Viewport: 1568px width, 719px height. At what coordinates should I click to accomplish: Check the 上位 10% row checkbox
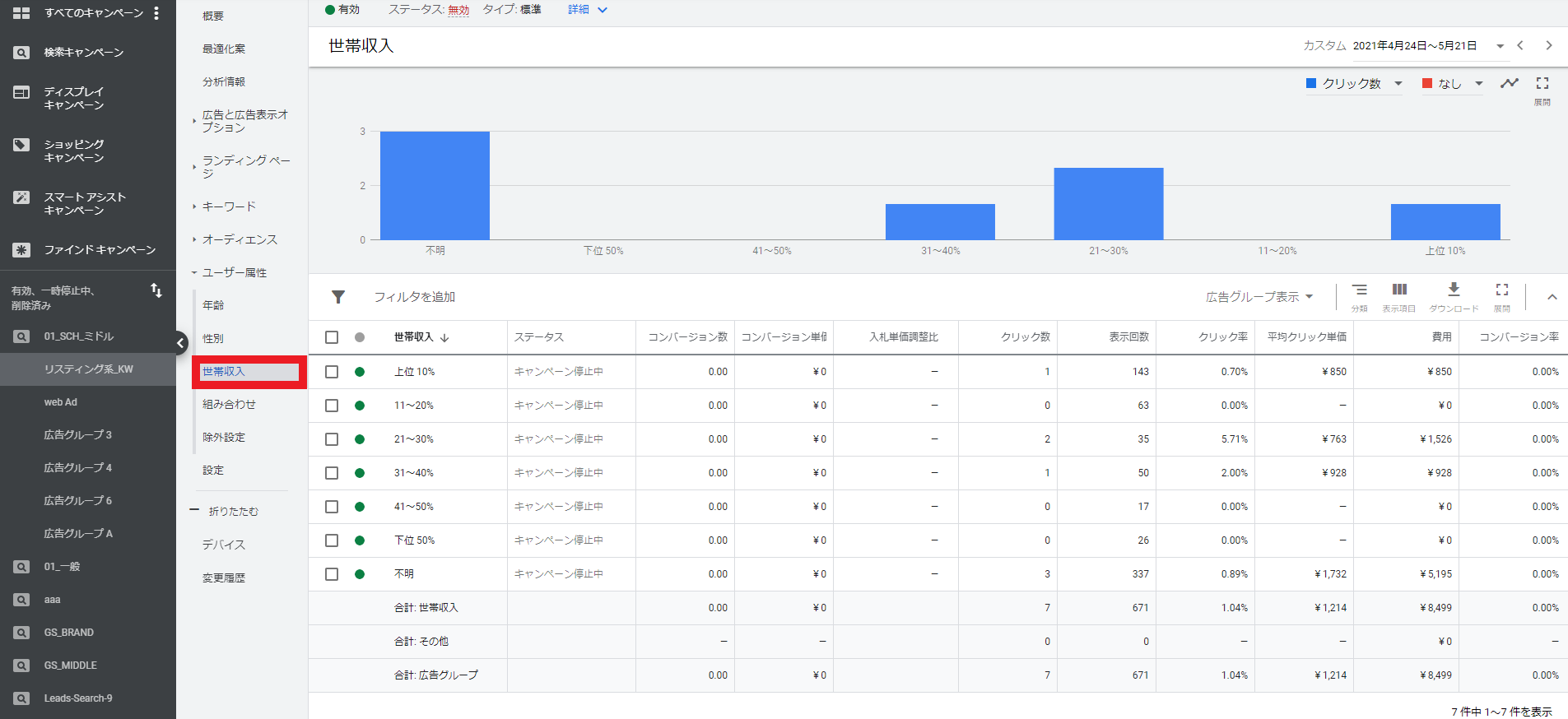coord(332,372)
